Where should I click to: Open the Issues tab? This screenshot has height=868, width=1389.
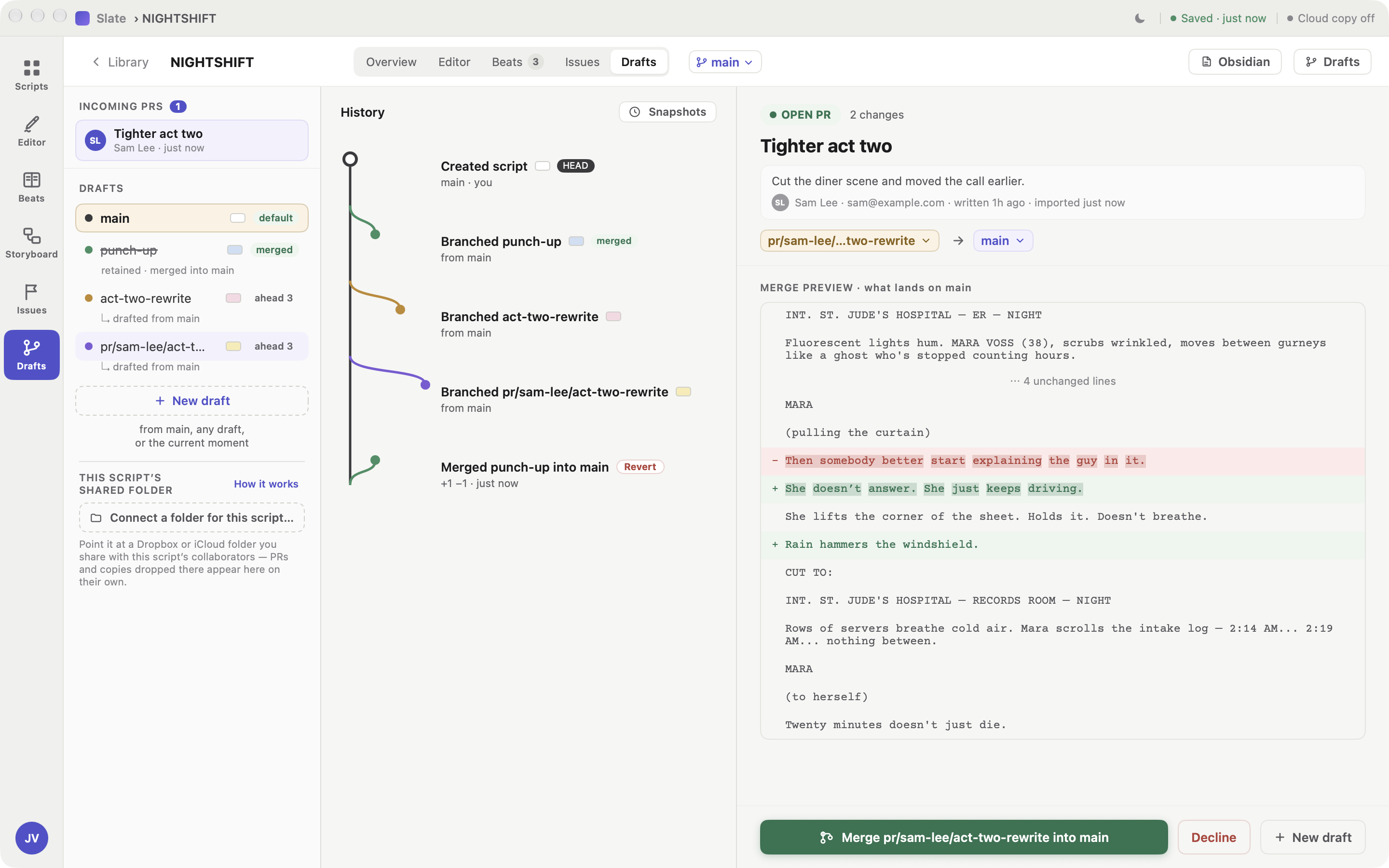click(582, 62)
